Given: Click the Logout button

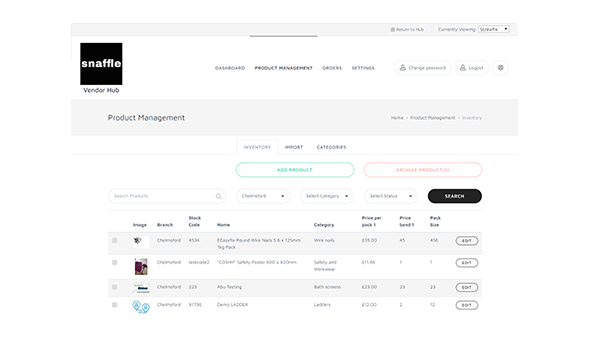Looking at the screenshot, I should coord(471,68).
